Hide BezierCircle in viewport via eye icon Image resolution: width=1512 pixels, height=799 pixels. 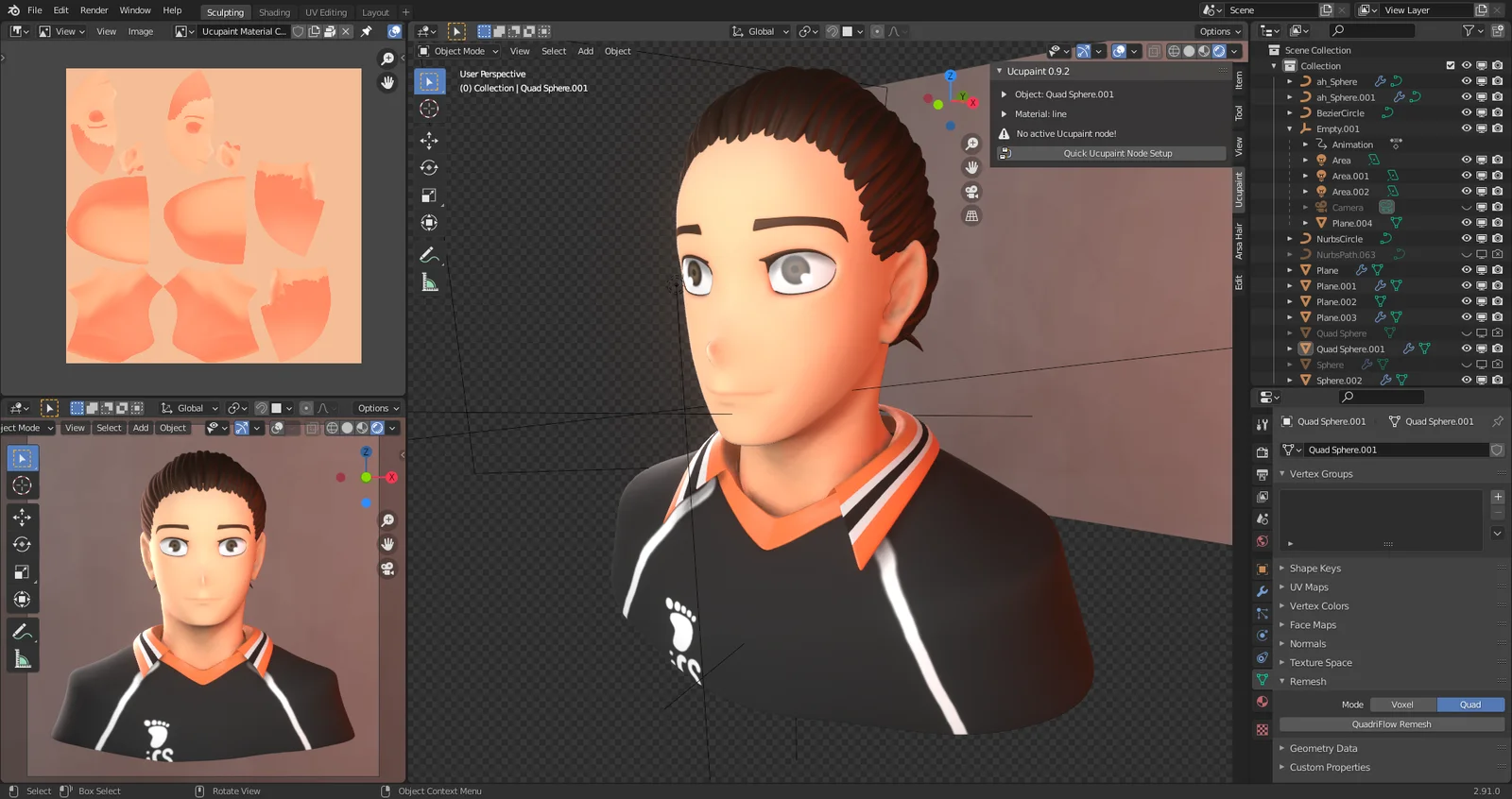tap(1467, 112)
